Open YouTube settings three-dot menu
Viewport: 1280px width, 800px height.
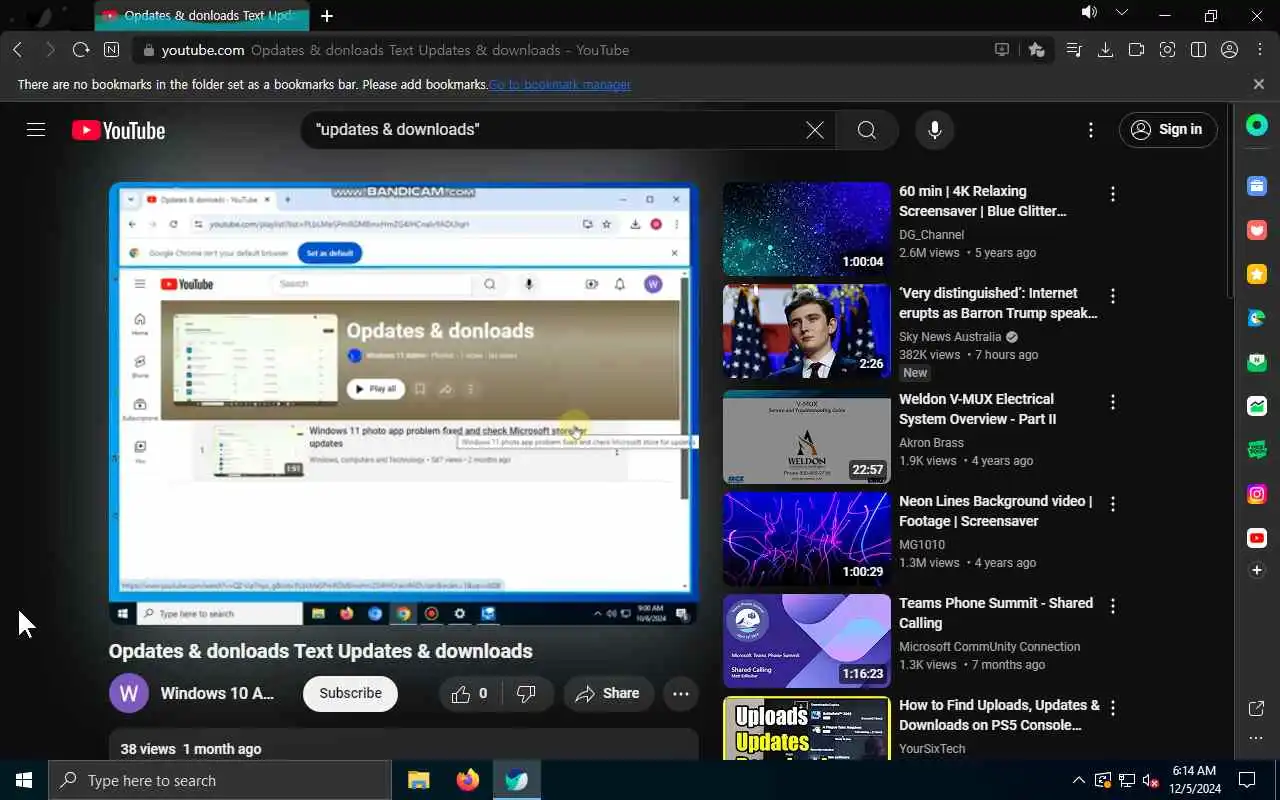1091,130
